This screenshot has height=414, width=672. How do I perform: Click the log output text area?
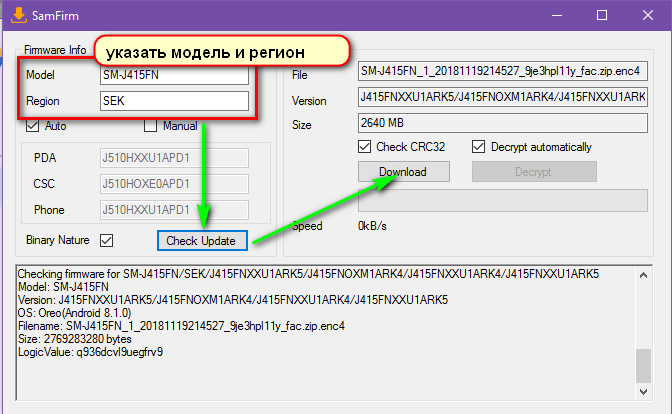[320, 330]
